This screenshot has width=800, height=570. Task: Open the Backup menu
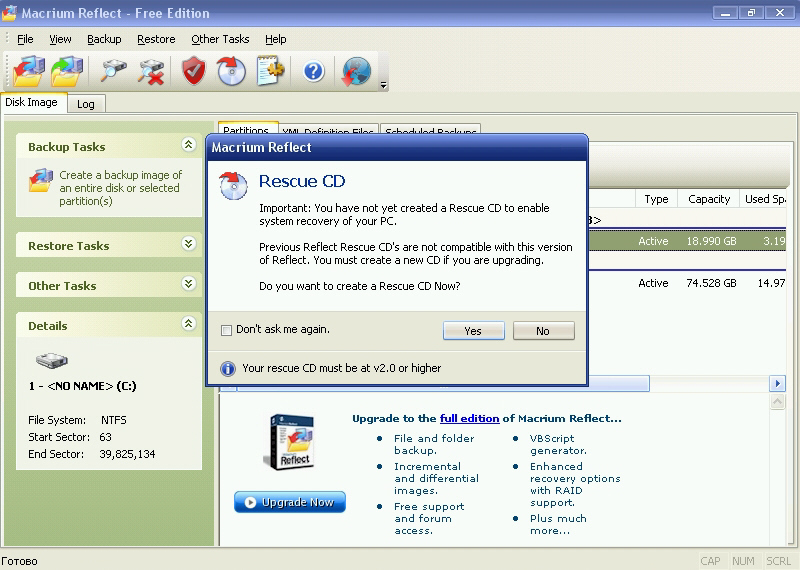(104, 39)
